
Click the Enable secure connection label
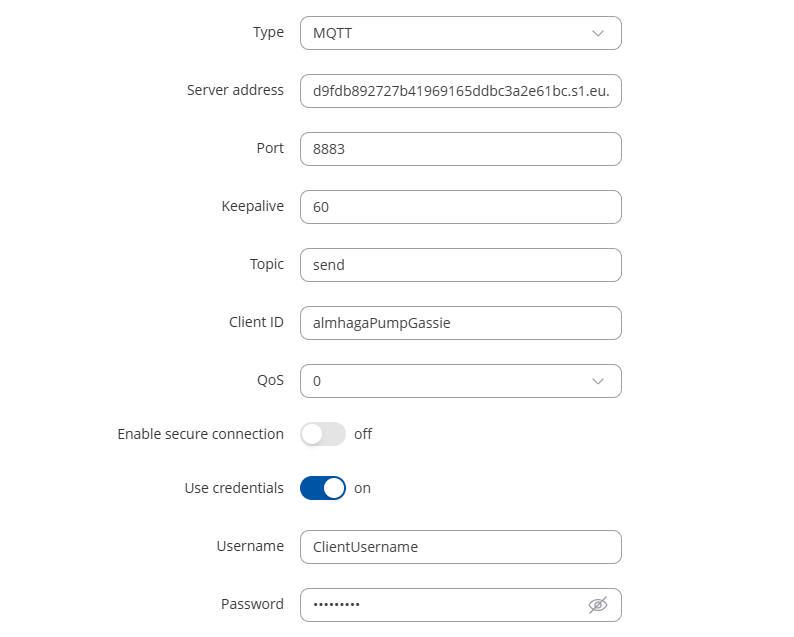click(x=201, y=434)
